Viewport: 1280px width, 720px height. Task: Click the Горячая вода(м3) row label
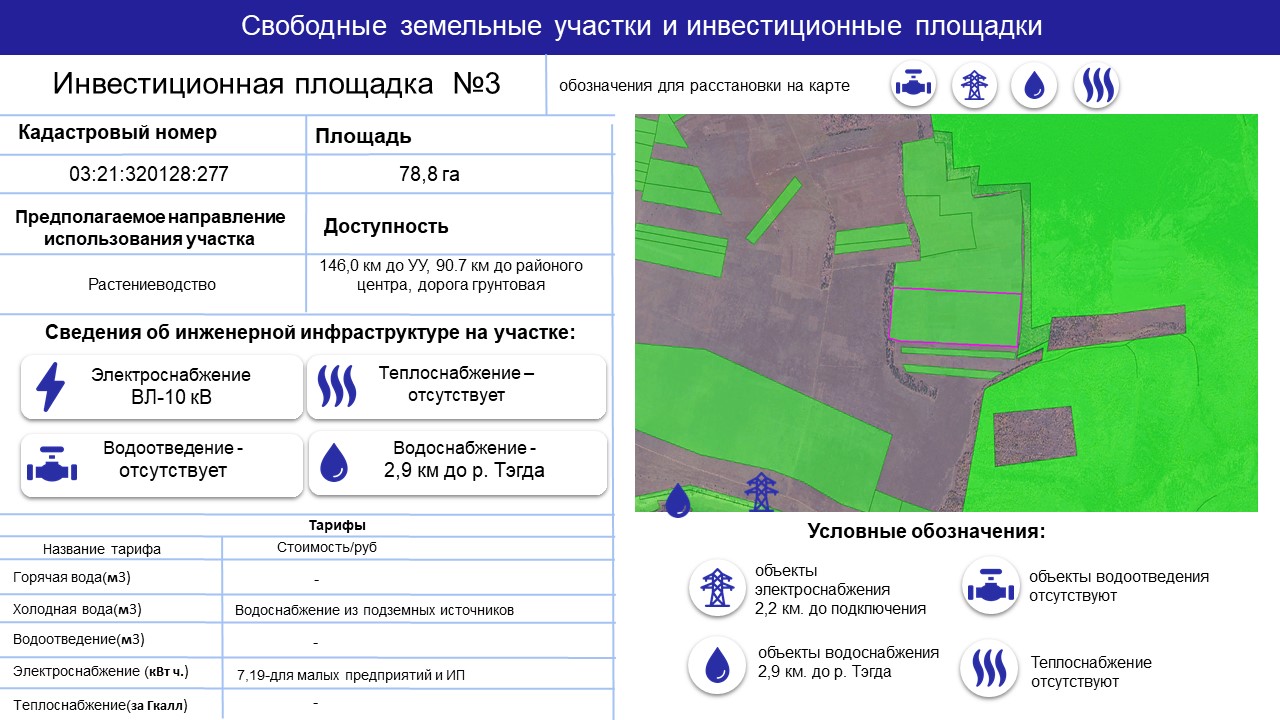point(72,577)
